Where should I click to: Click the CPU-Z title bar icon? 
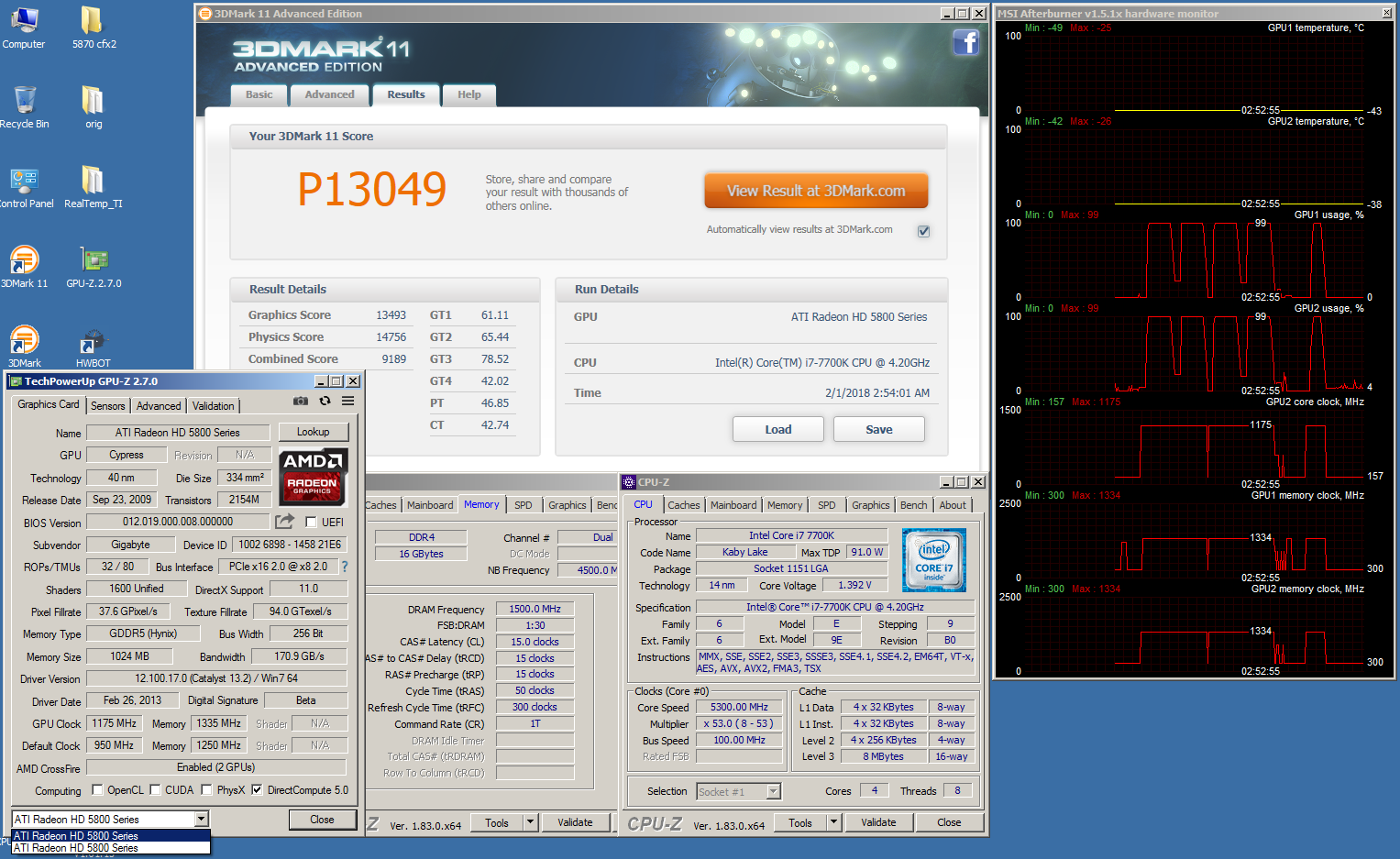click(x=629, y=482)
